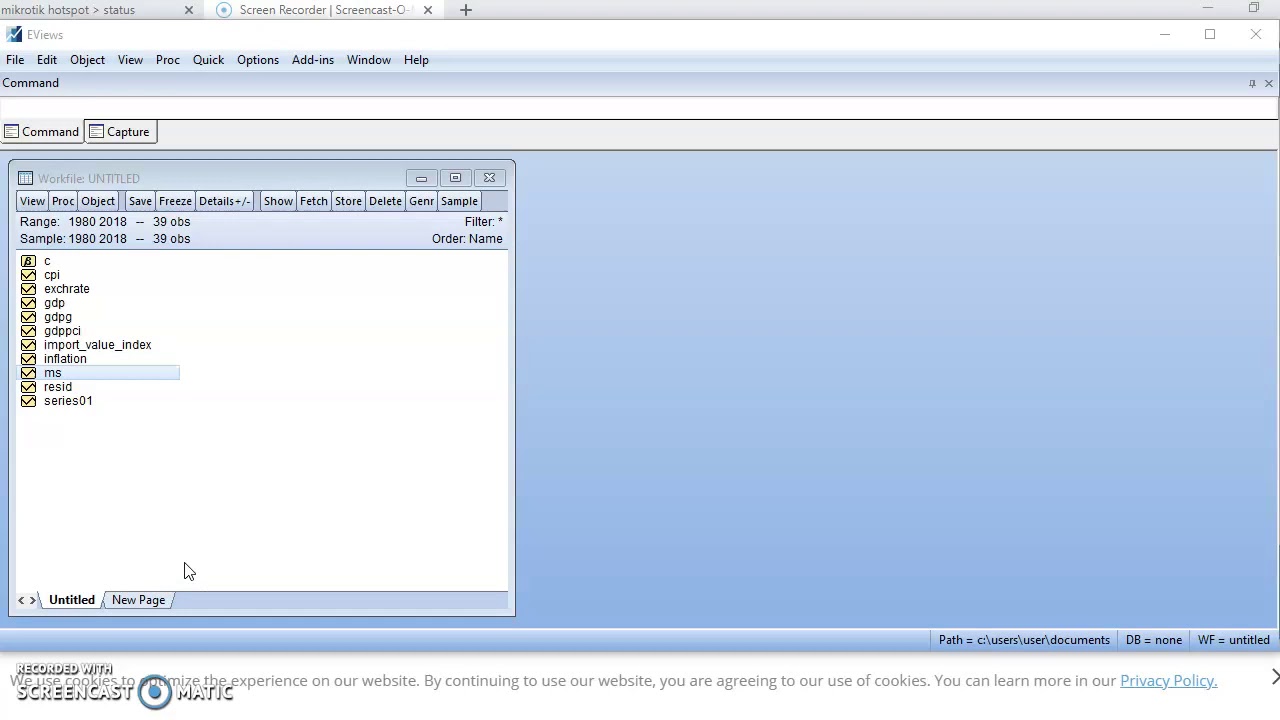Close the Command pane
Image resolution: width=1280 pixels, height=720 pixels.
pos(1269,83)
